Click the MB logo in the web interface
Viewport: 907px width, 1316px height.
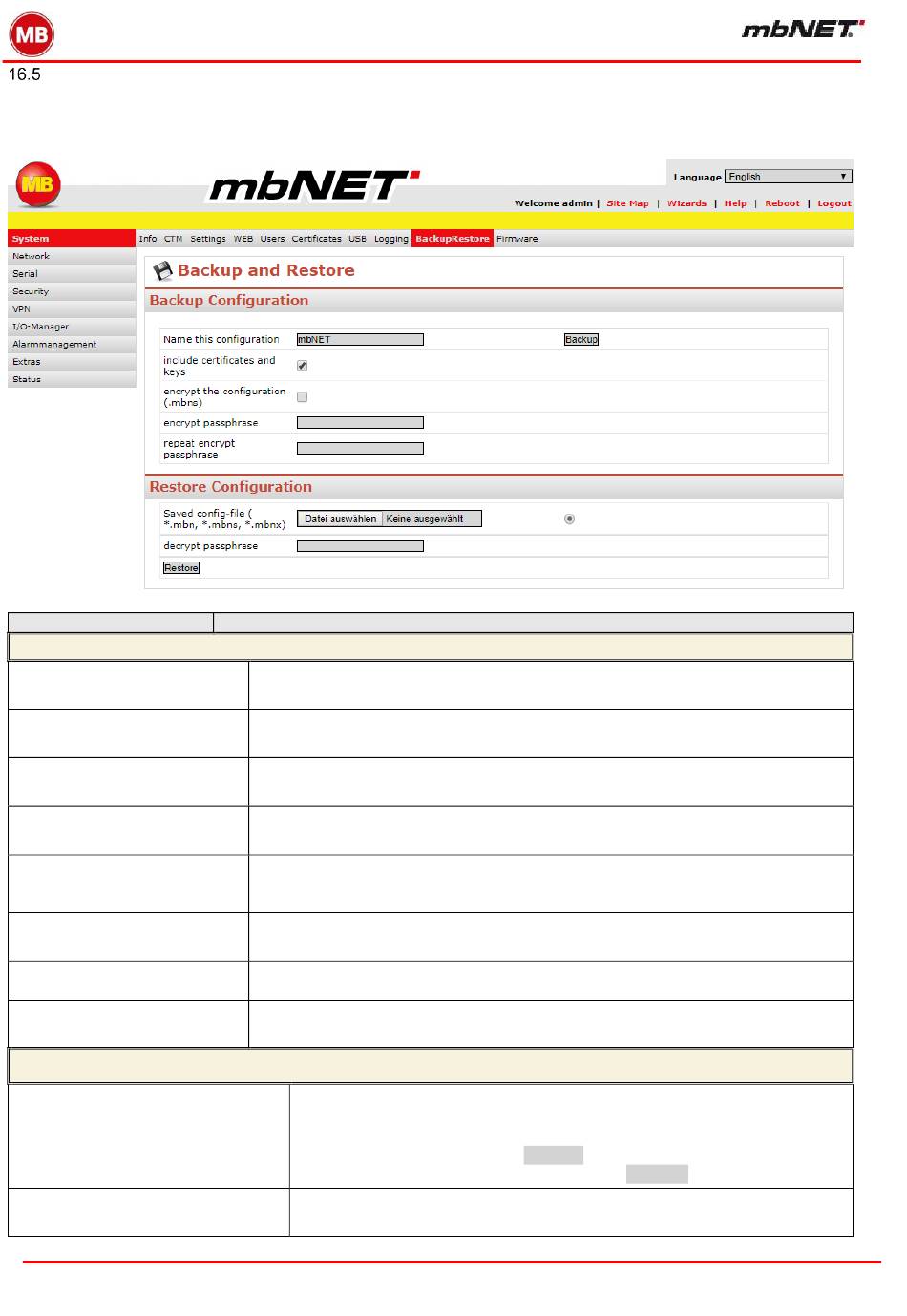[x=37, y=184]
